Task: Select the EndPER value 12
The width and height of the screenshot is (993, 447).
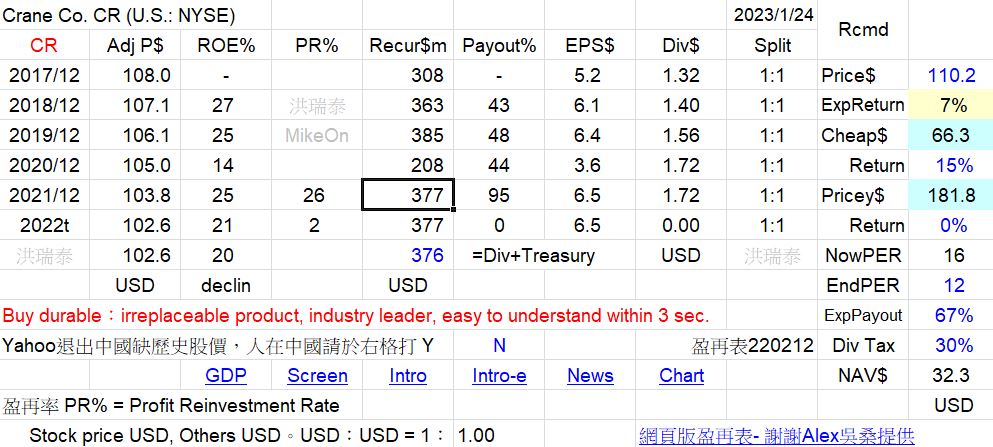Action: coord(951,286)
